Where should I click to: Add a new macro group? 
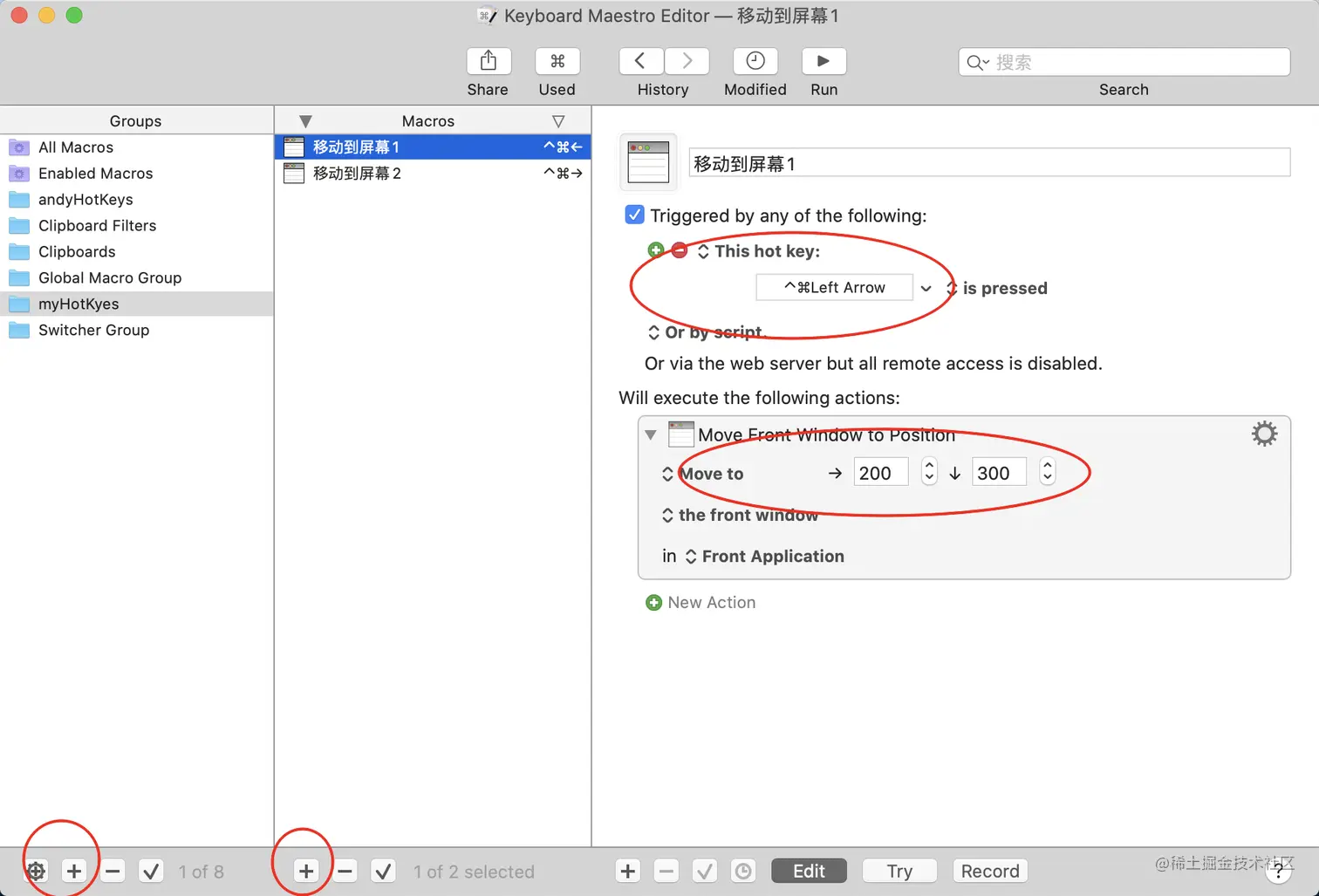74,871
